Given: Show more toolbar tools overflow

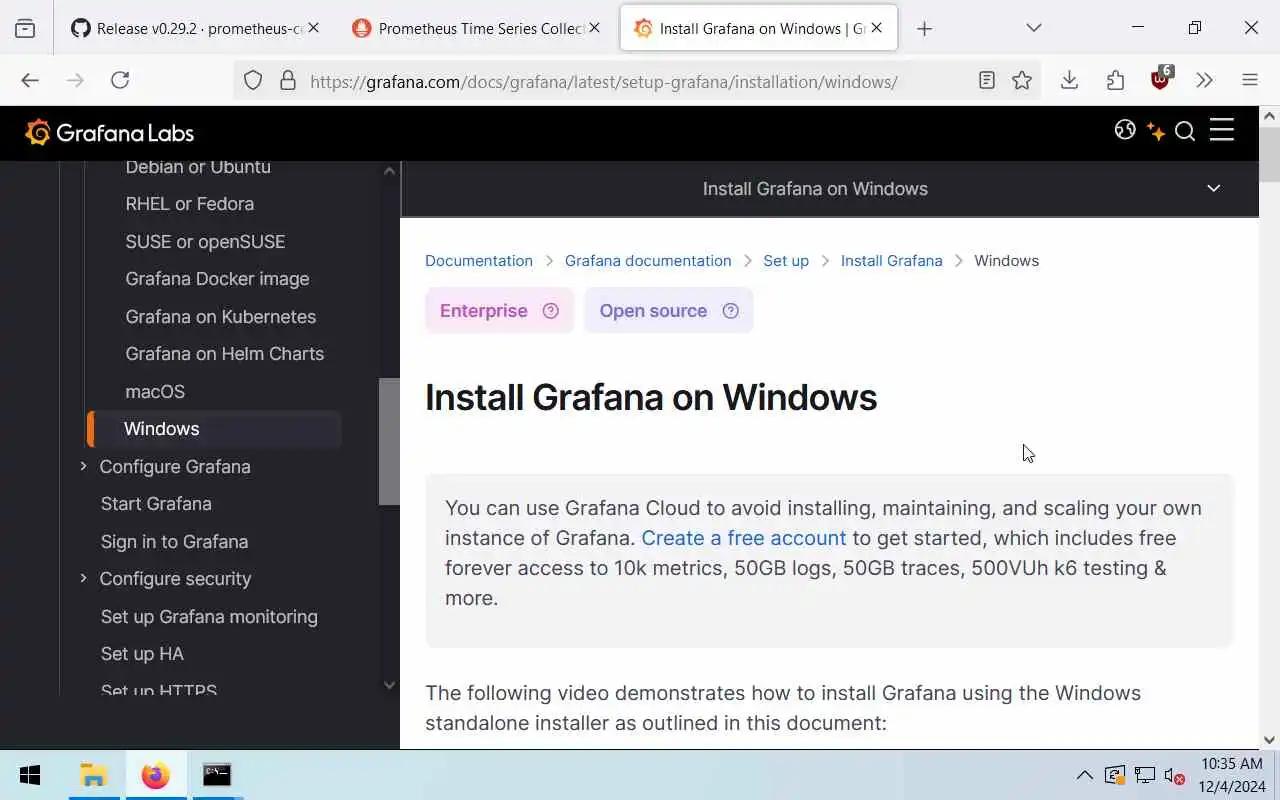Looking at the screenshot, I should (x=1204, y=80).
